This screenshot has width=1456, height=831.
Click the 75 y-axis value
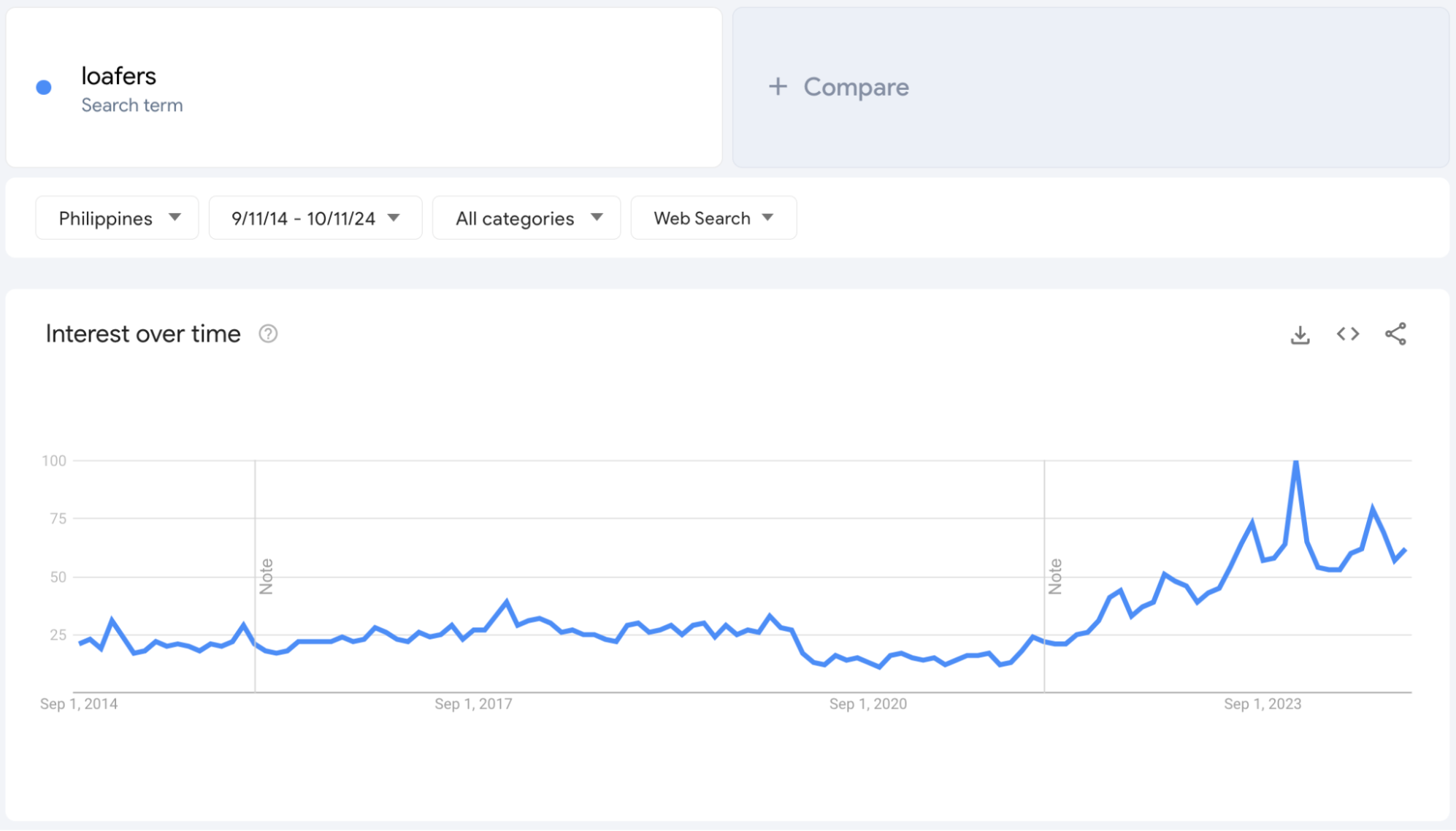pos(58,518)
